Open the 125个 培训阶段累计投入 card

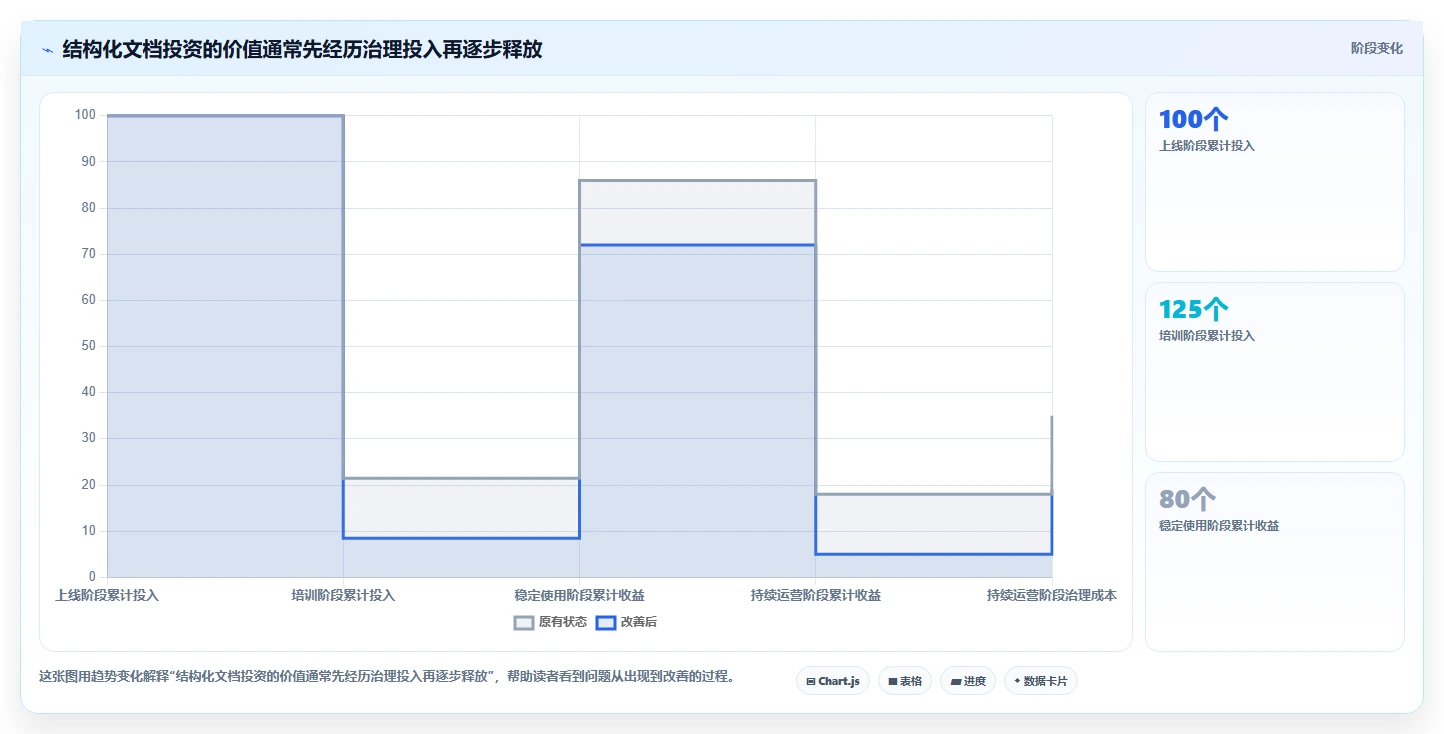click(1275, 372)
